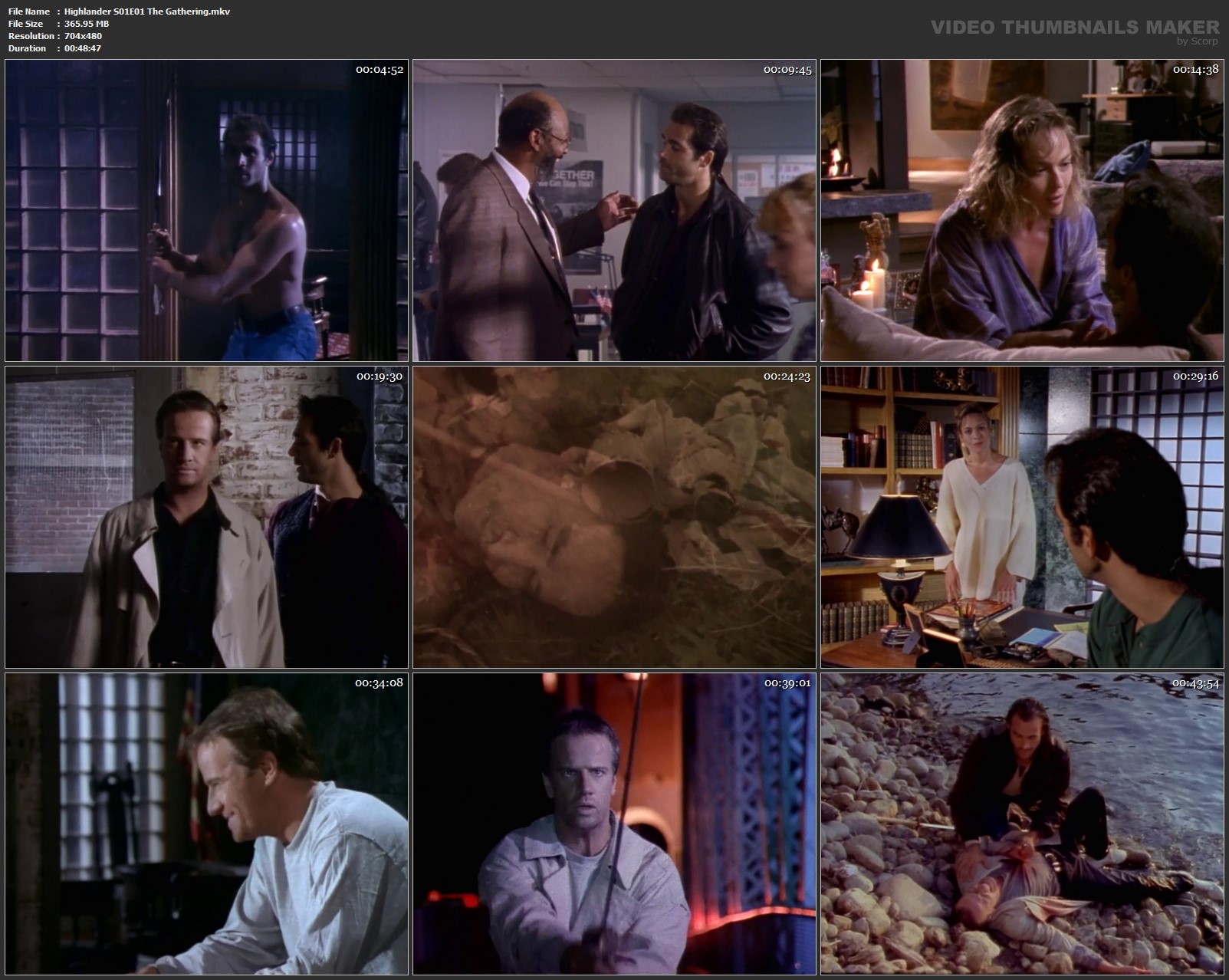
Task: Select the thumbnail stamped 00:09:45
Action: click(x=614, y=210)
